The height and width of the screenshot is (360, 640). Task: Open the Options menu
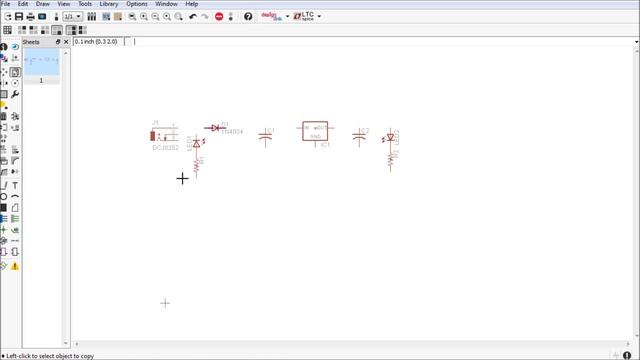click(137, 4)
